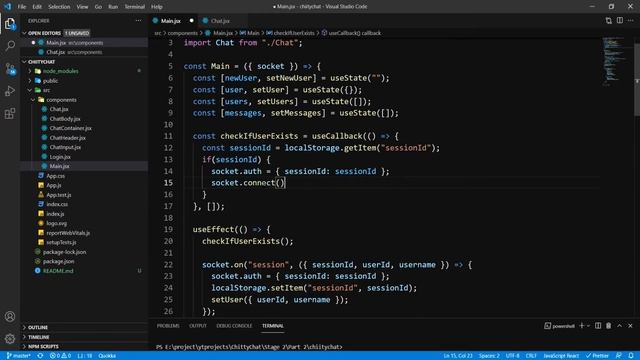
Task: Select language mode JavaScript React
Action: pos(561,356)
